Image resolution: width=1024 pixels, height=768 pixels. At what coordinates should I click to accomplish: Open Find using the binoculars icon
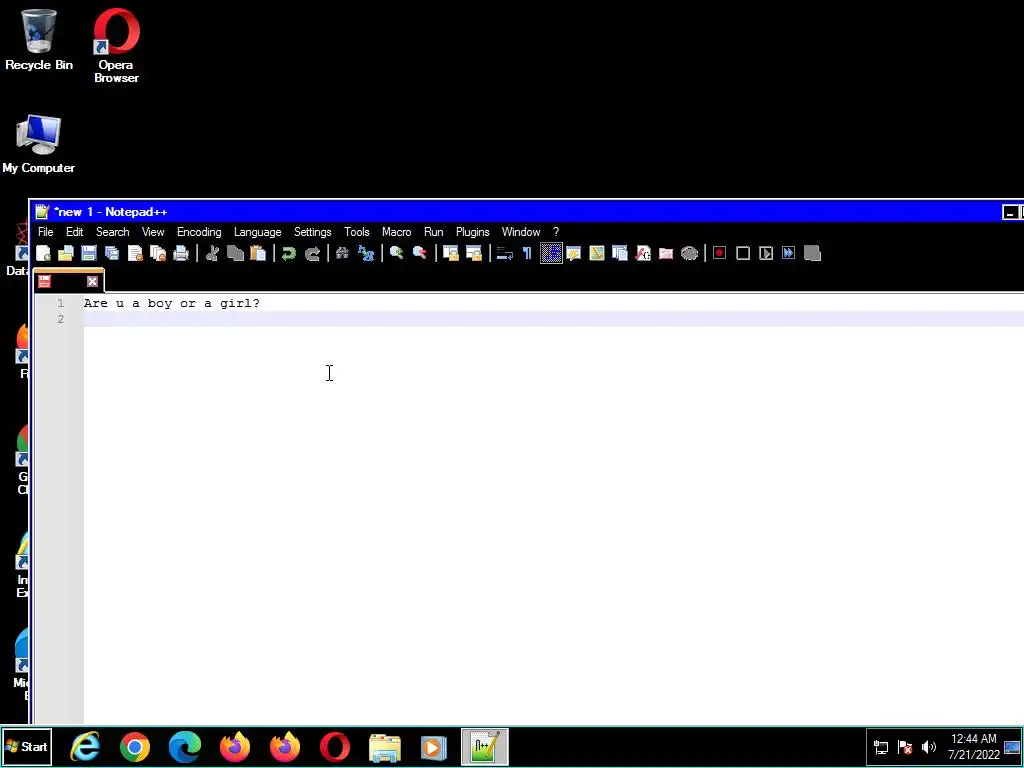[x=342, y=253]
